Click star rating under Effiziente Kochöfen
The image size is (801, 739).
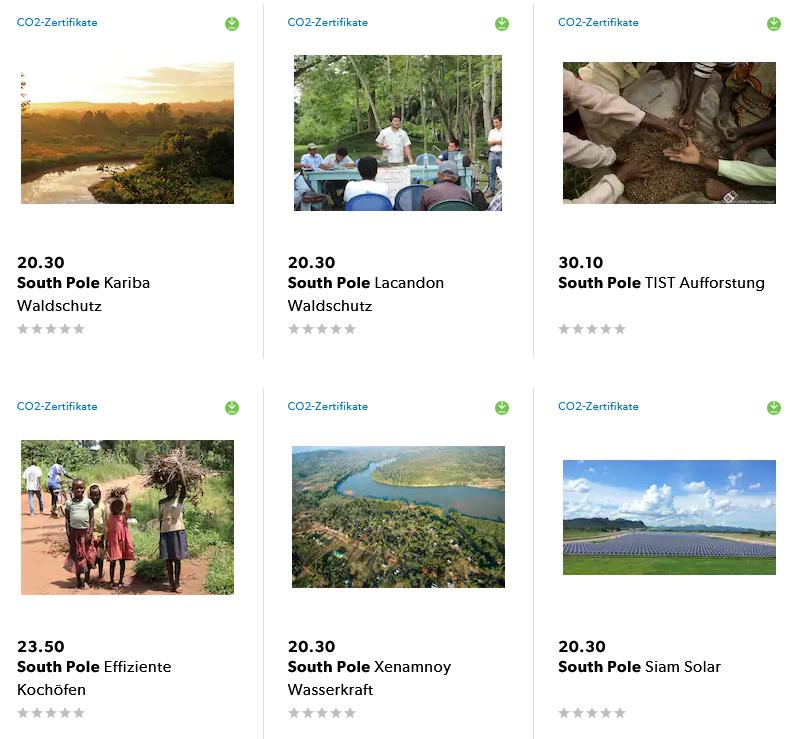51,713
